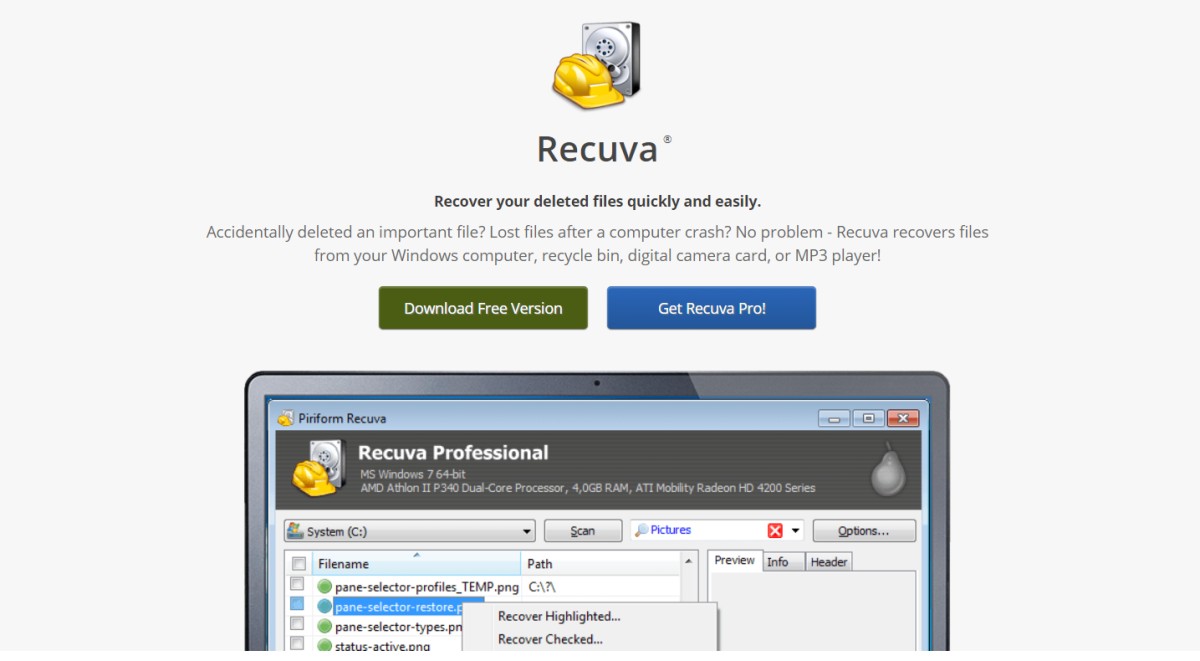Click the 'Recover your deleted files quickly' tagline

point(598,201)
